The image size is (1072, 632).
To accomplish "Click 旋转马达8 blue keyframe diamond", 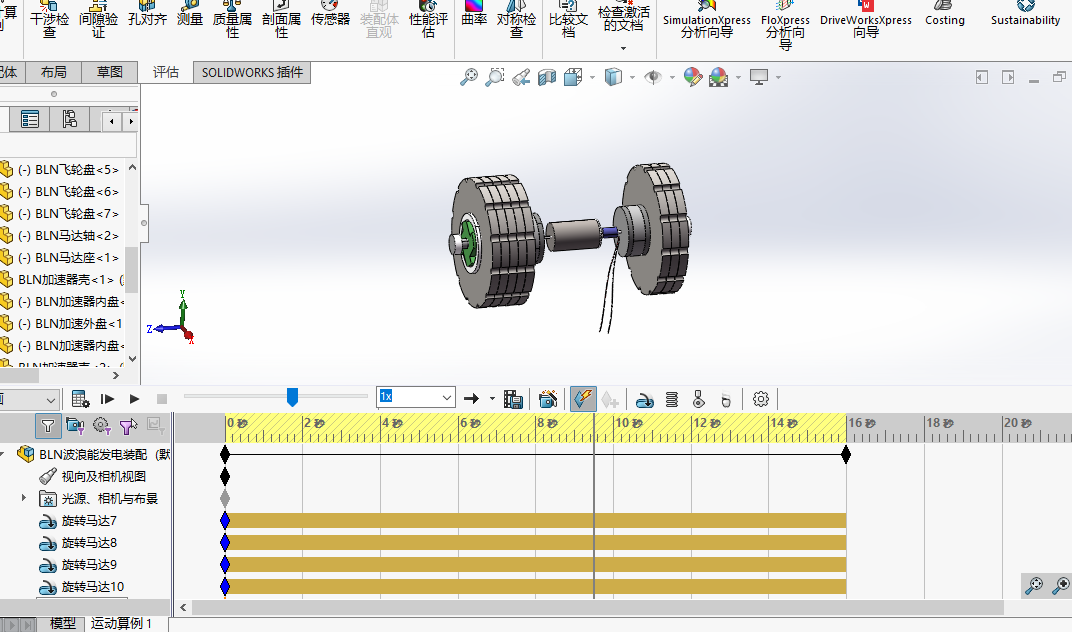I will pyautogui.click(x=225, y=542).
